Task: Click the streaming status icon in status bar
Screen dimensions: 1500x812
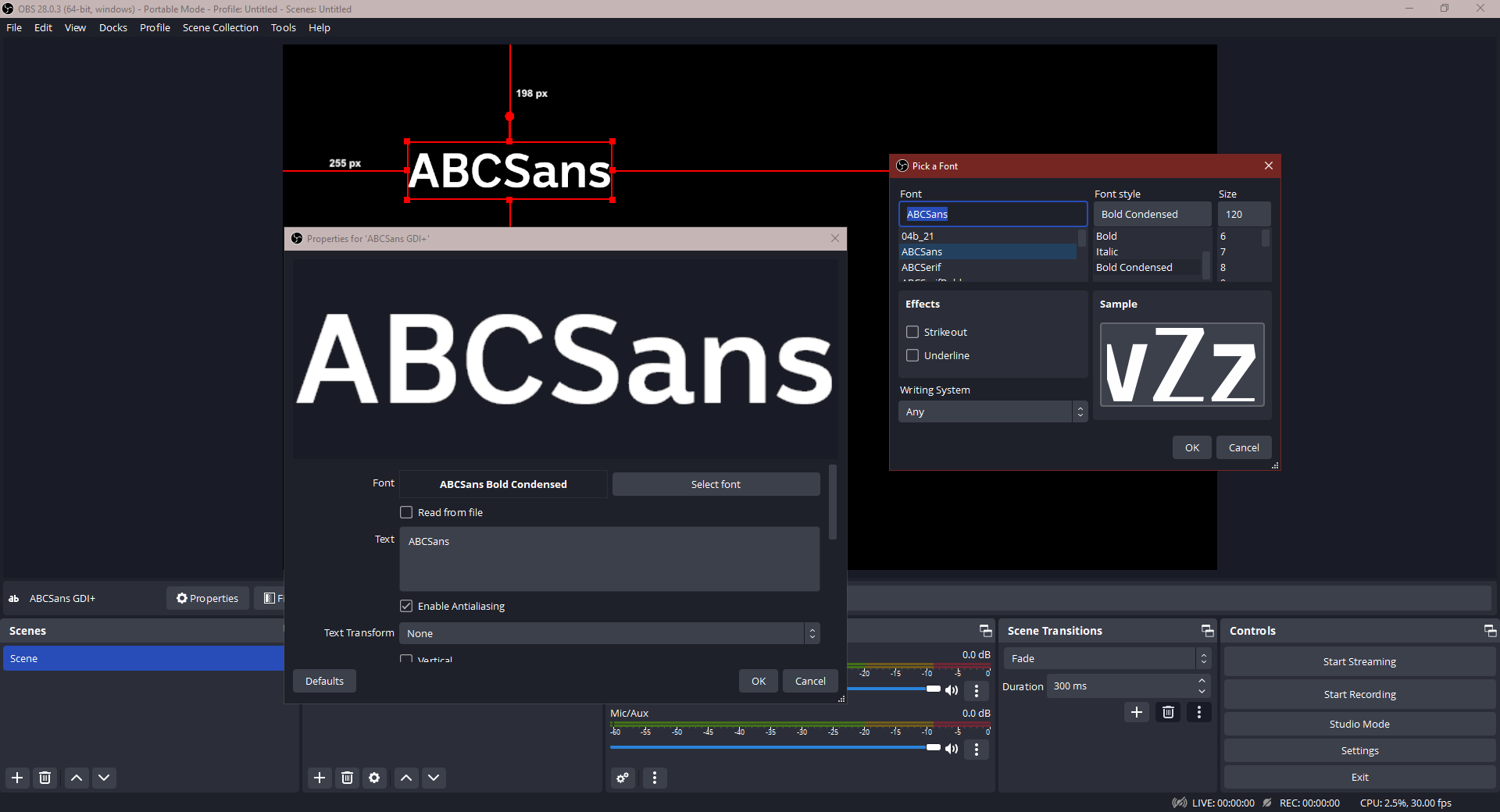Action: (1180, 803)
